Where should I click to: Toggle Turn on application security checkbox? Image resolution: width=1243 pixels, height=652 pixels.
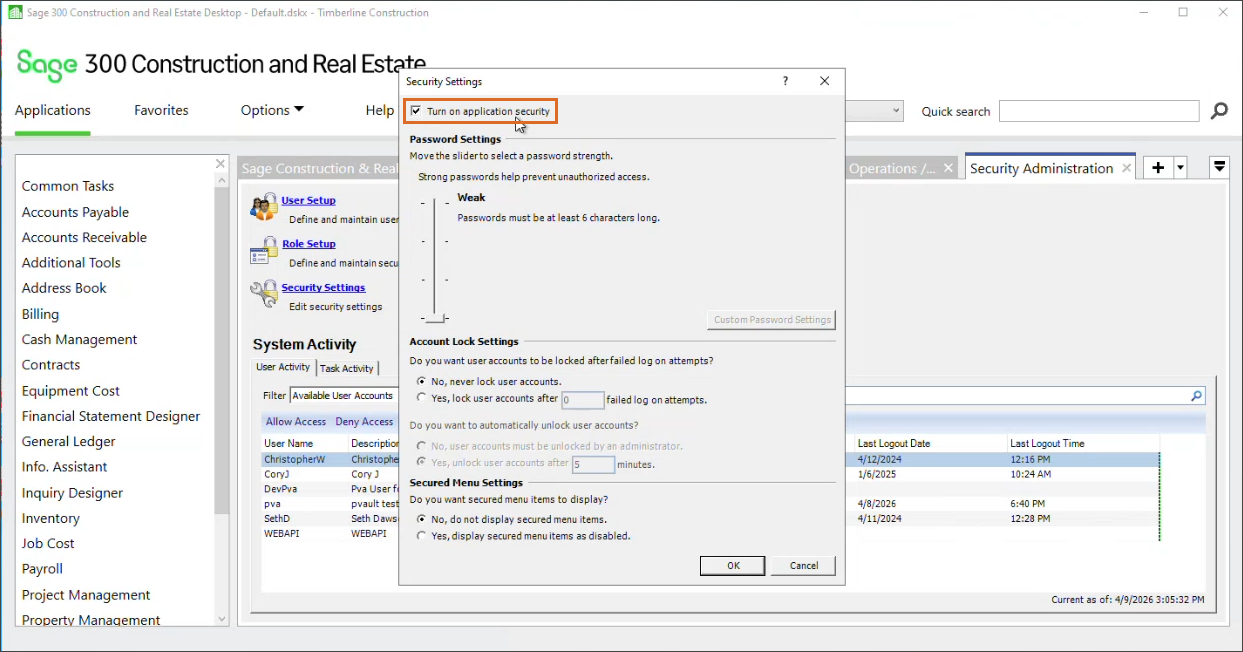[416, 111]
